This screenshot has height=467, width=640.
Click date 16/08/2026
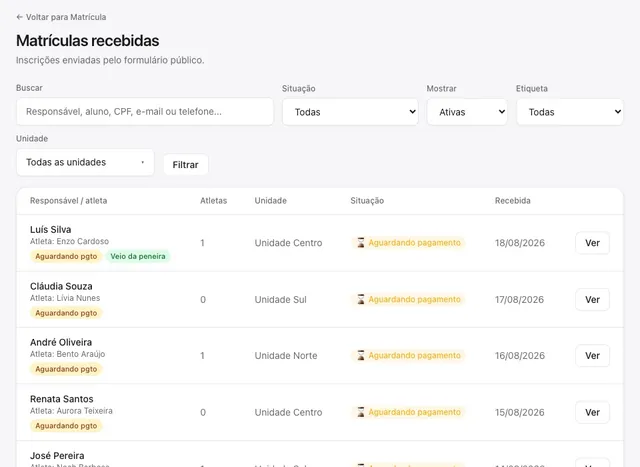520,356
